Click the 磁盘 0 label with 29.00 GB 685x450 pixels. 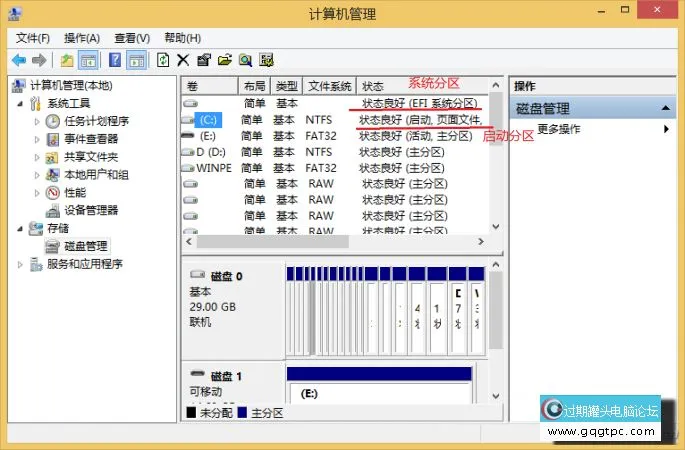232,310
